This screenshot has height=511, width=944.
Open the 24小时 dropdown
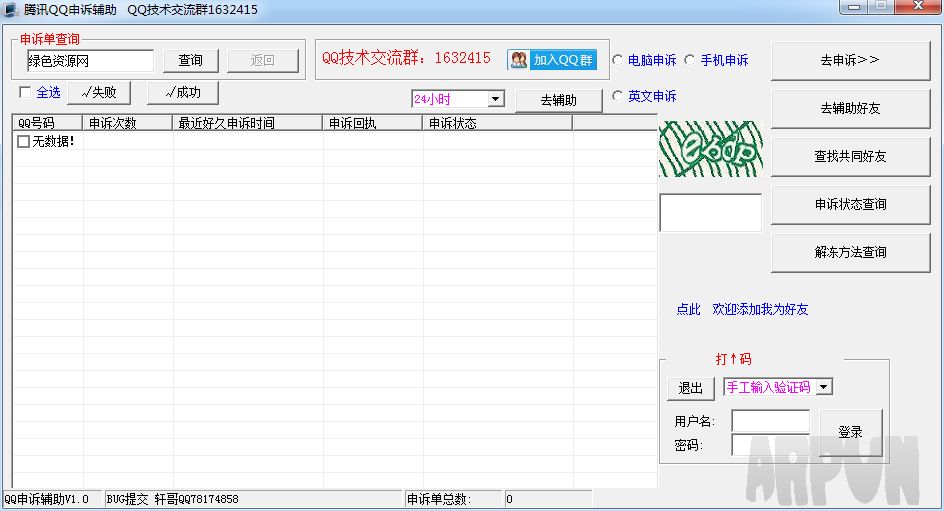(495, 99)
